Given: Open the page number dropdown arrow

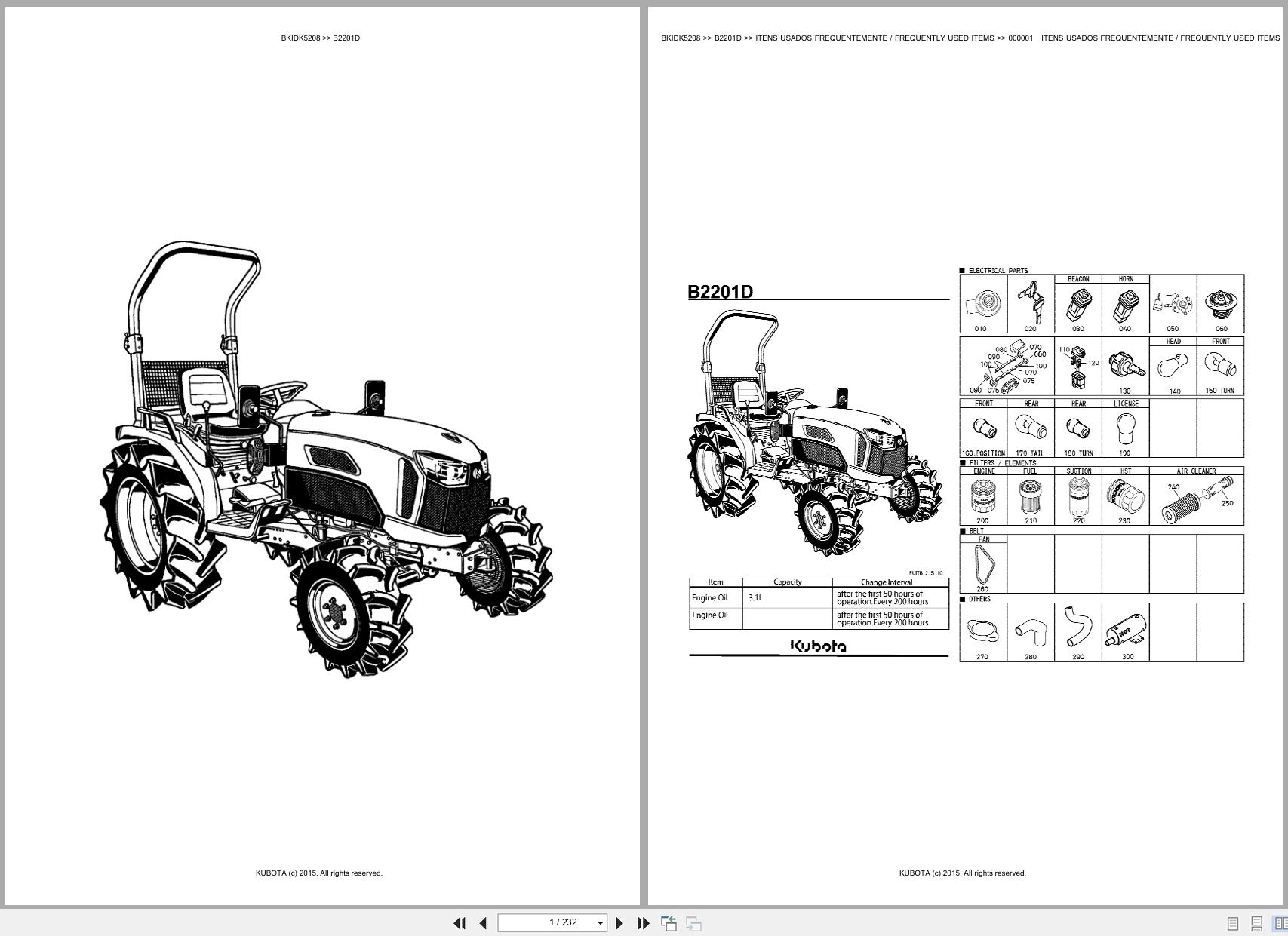Looking at the screenshot, I should click(x=601, y=923).
